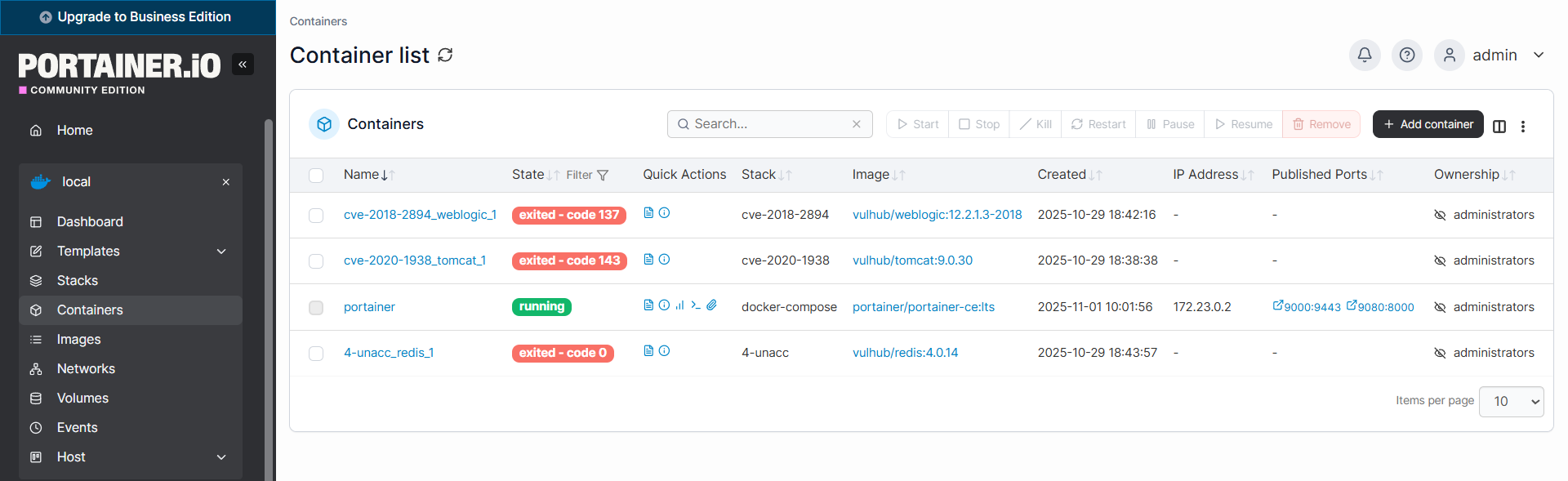Open Dashboard in sidebar
This screenshot has width=1568, height=481.
click(x=131, y=222)
